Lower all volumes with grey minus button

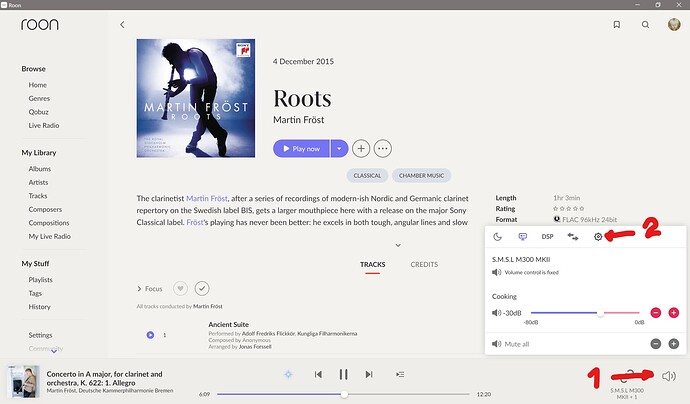coord(655,344)
